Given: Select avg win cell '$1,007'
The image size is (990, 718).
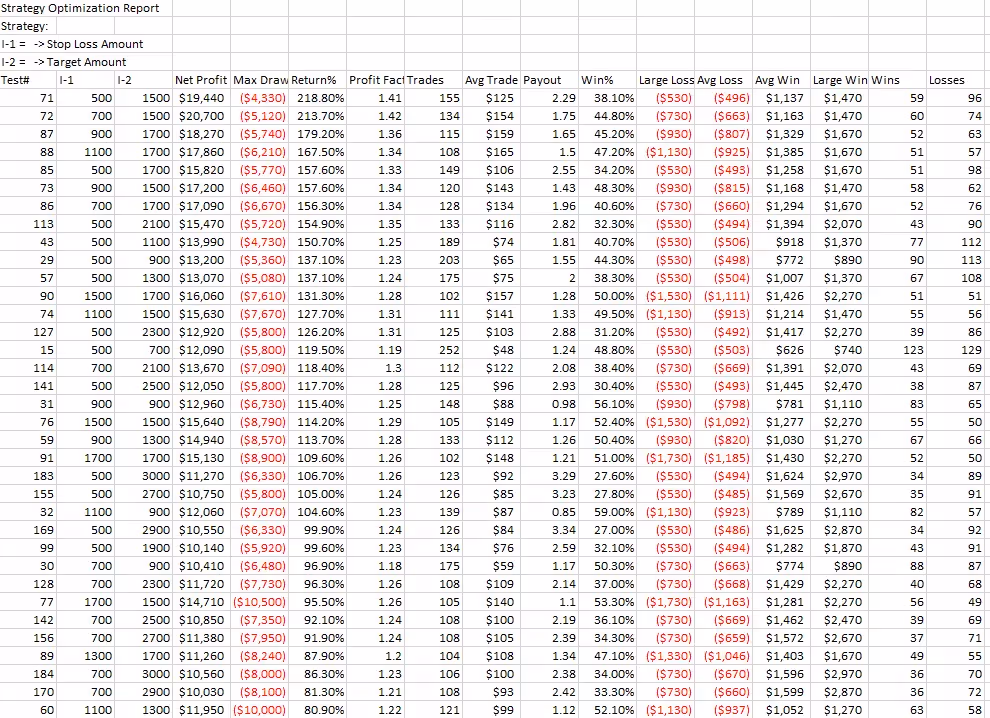Looking at the screenshot, I should coord(782,278).
